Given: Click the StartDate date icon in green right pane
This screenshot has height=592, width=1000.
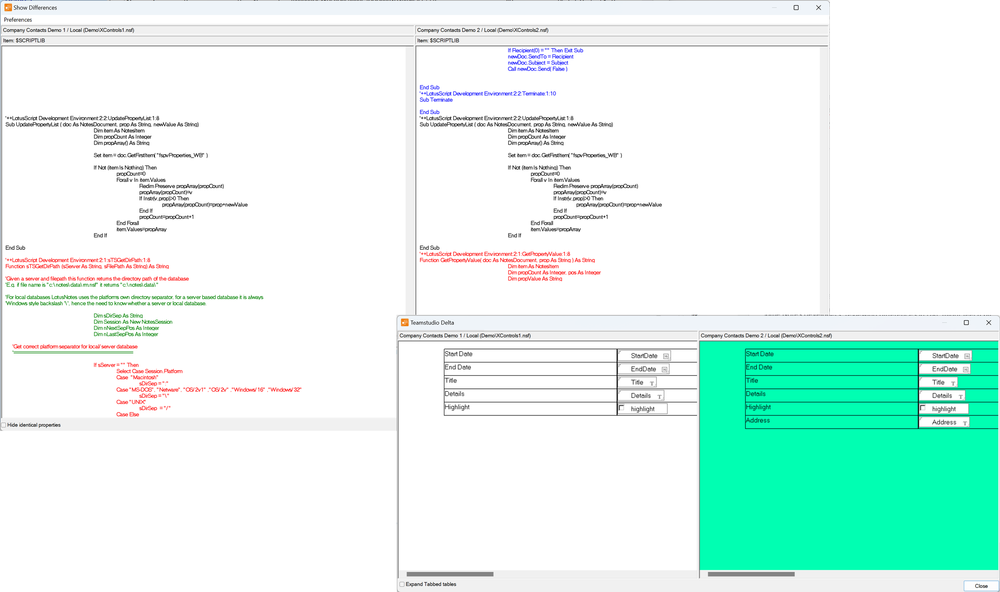Looking at the screenshot, I should point(967,355).
